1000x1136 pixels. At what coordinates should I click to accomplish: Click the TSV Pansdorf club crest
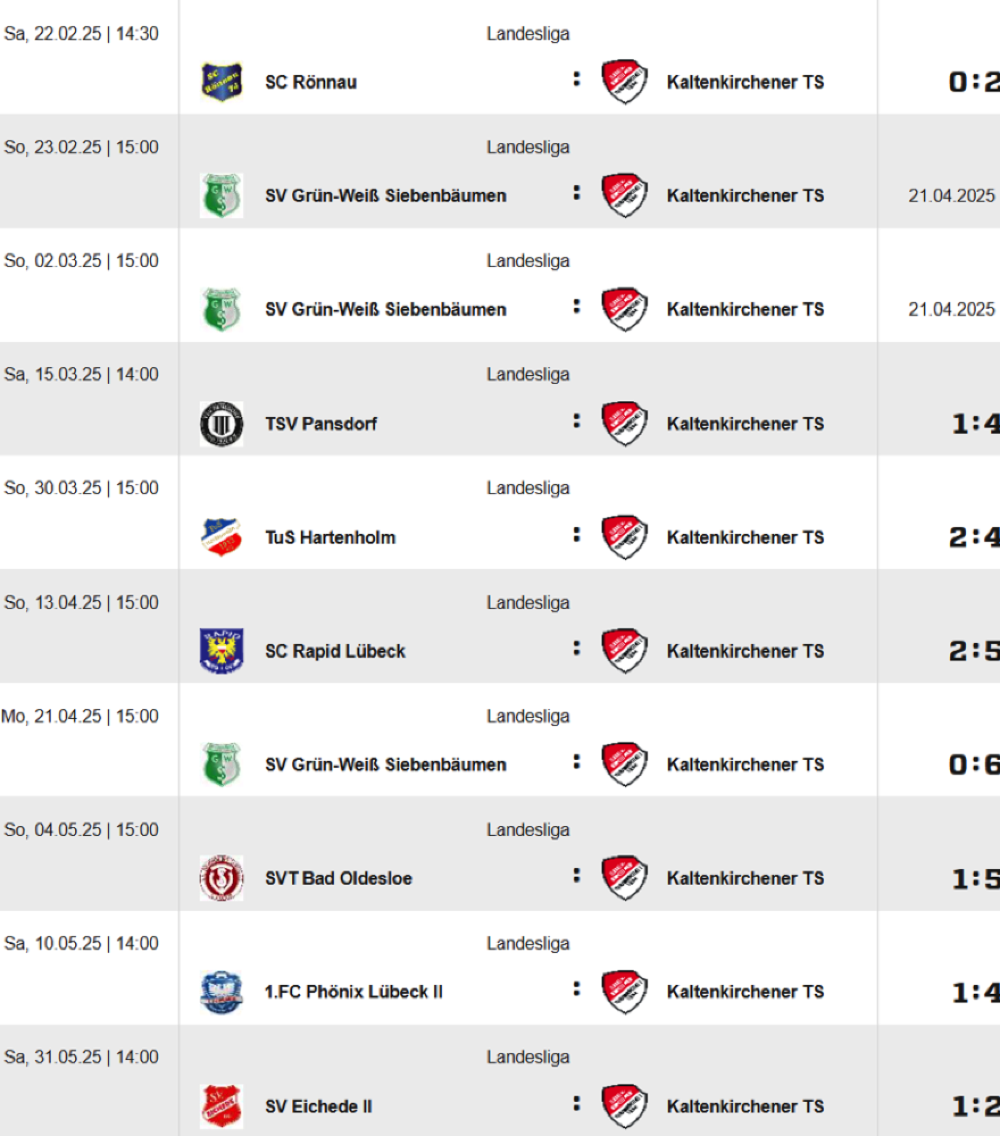(x=221, y=423)
